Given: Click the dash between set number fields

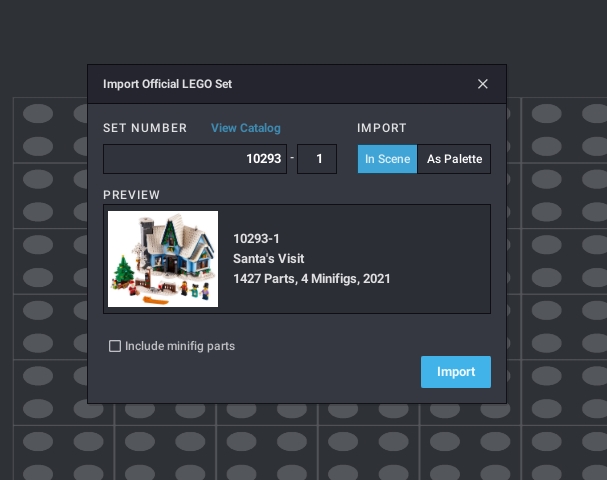Looking at the screenshot, I should point(292,159).
